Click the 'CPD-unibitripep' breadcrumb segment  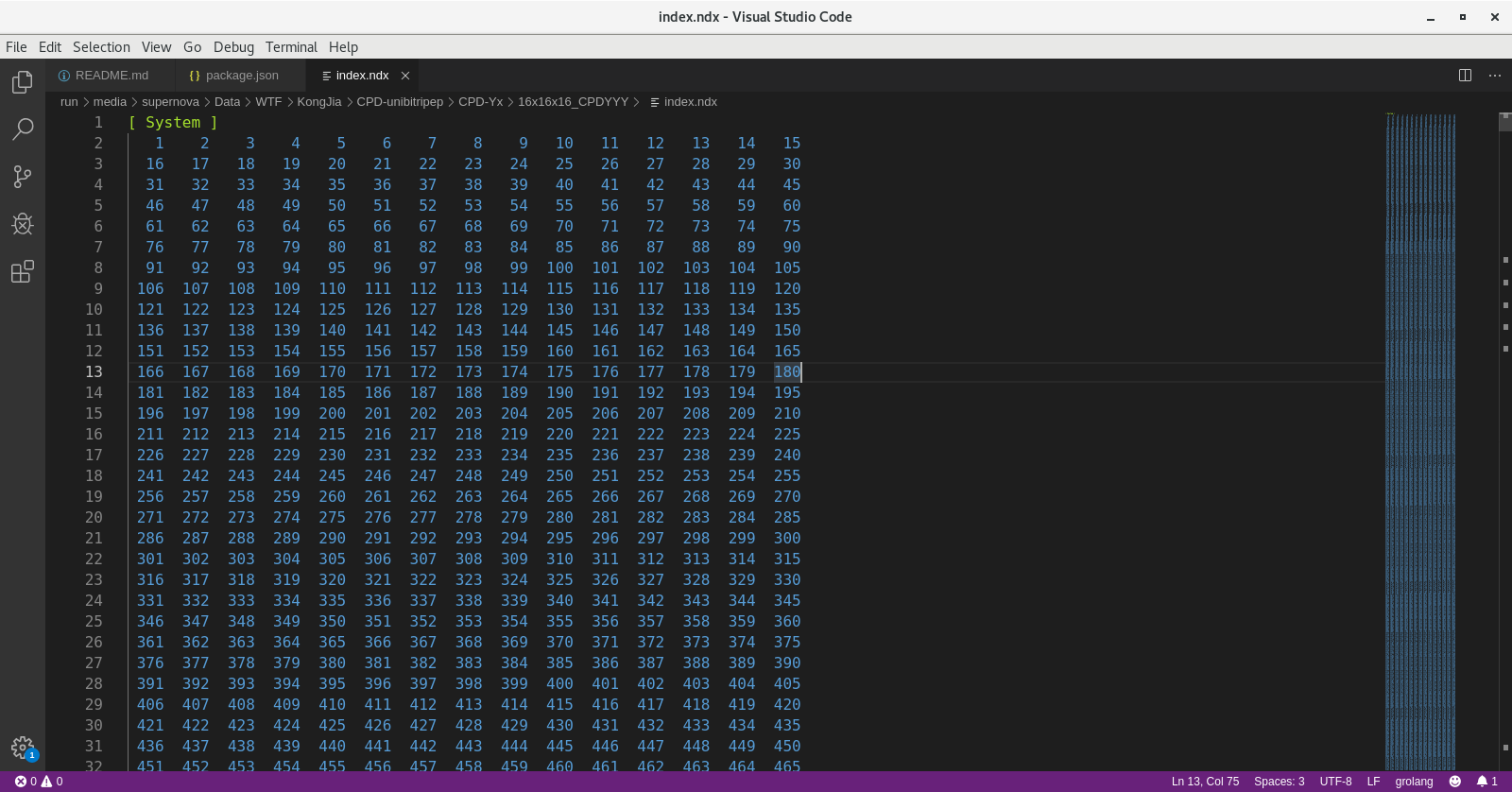400,102
